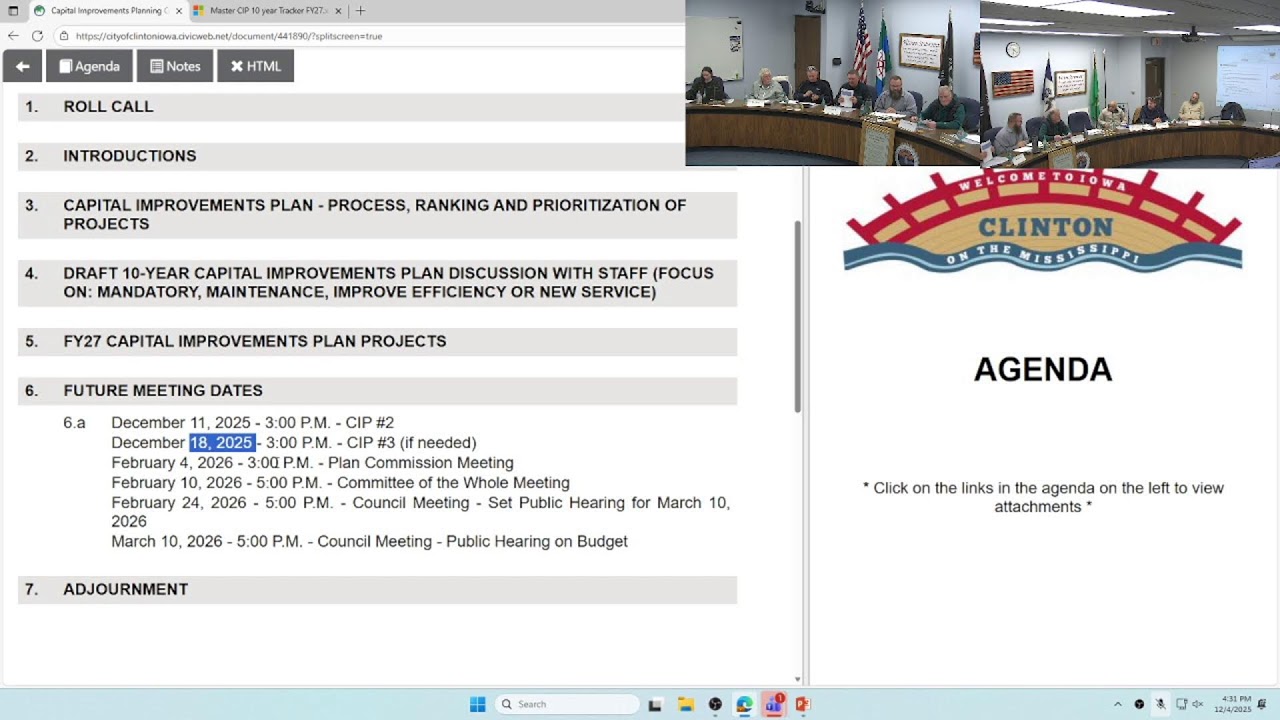Image resolution: width=1280 pixels, height=720 pixels.
Task: Open the tab actions menu icon
Action: point(13,11)
